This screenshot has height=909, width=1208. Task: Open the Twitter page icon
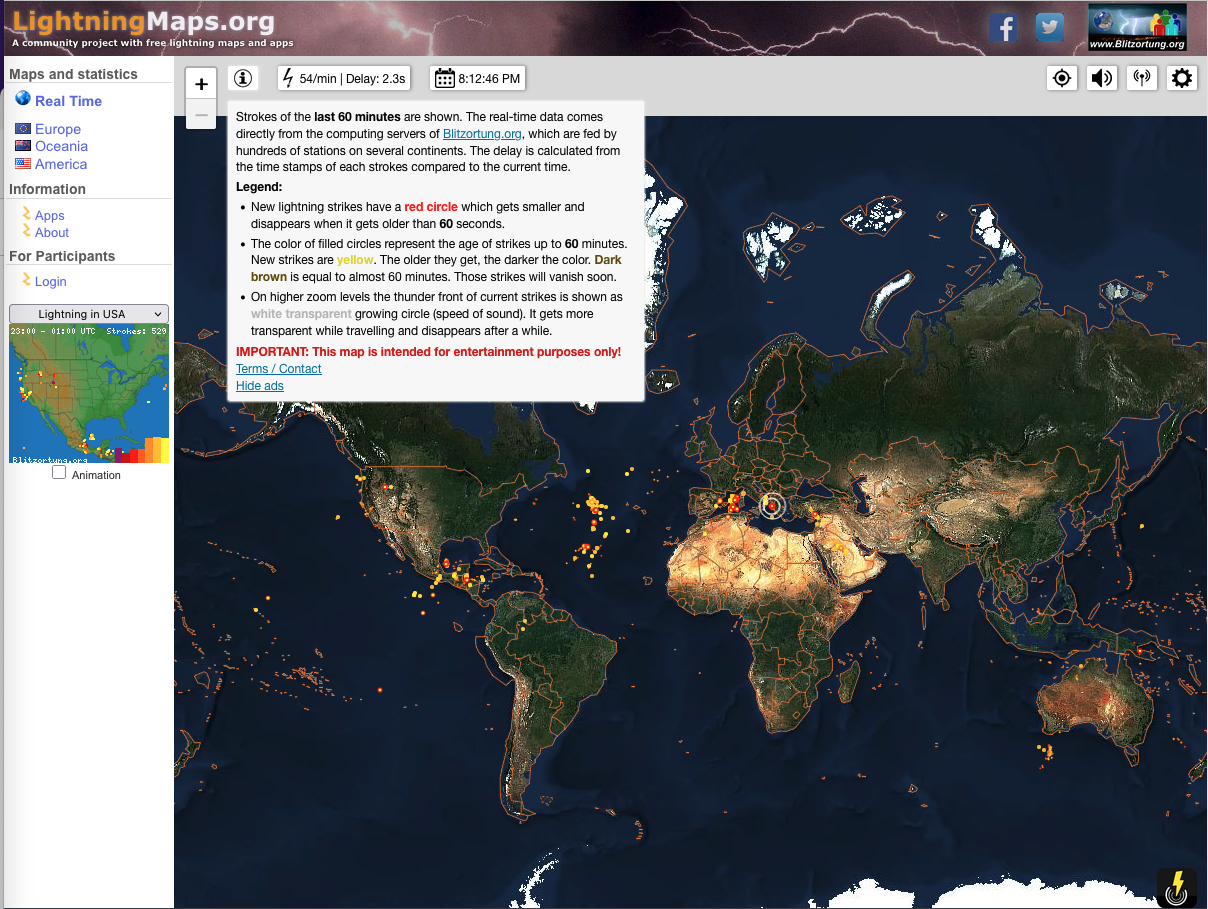click(x=1049, y=27)
